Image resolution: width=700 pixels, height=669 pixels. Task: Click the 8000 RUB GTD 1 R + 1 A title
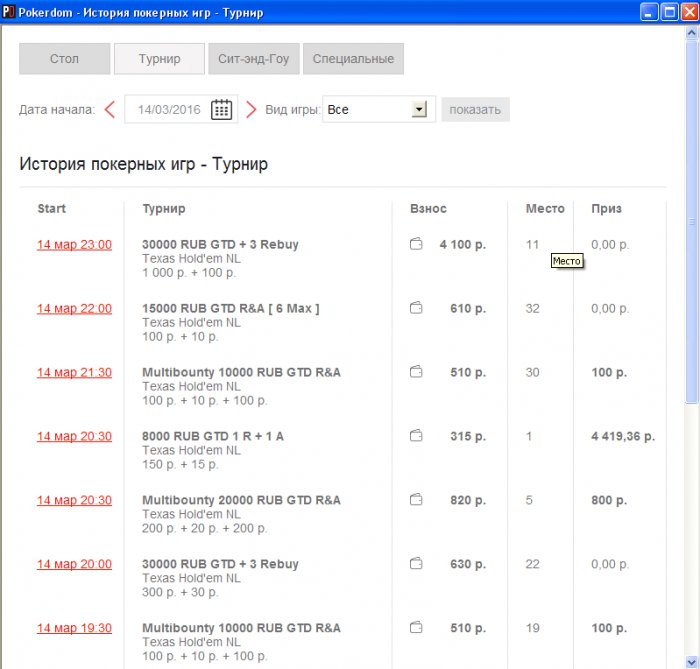coord(213,436)
